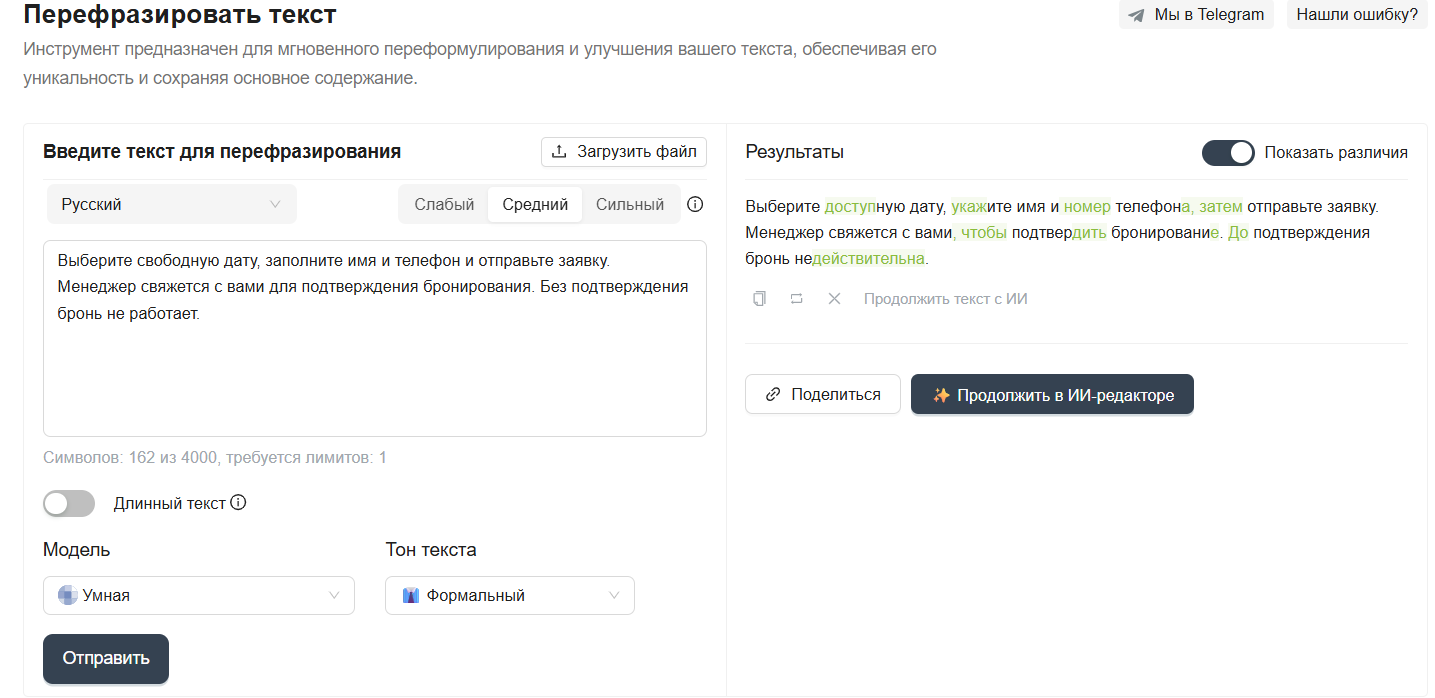Click Продолжить текст с ИИ link
Image resolution: width=1435 pixels, height=698 pixels.
946,298
